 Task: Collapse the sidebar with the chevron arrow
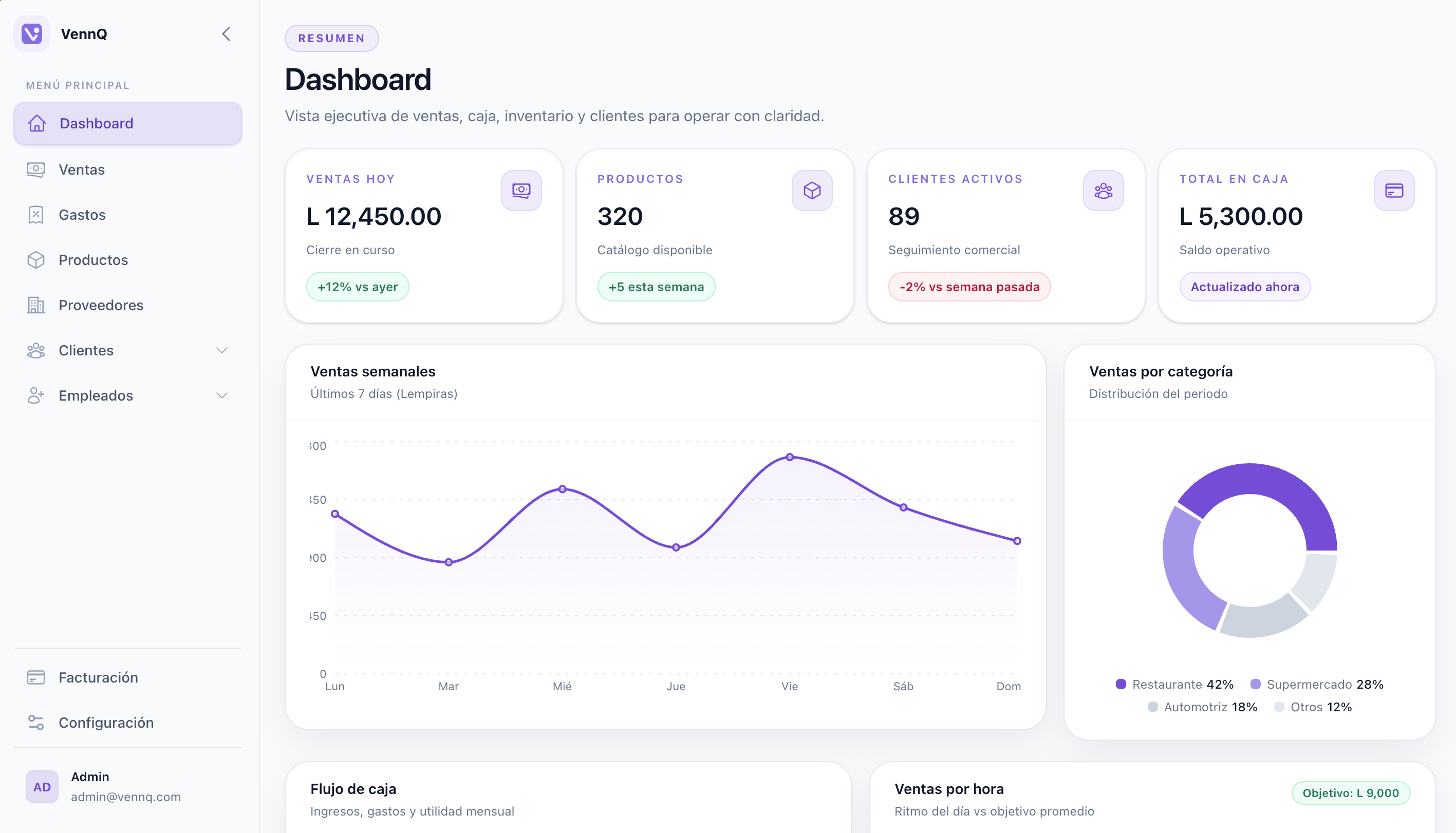coord(226,34)
